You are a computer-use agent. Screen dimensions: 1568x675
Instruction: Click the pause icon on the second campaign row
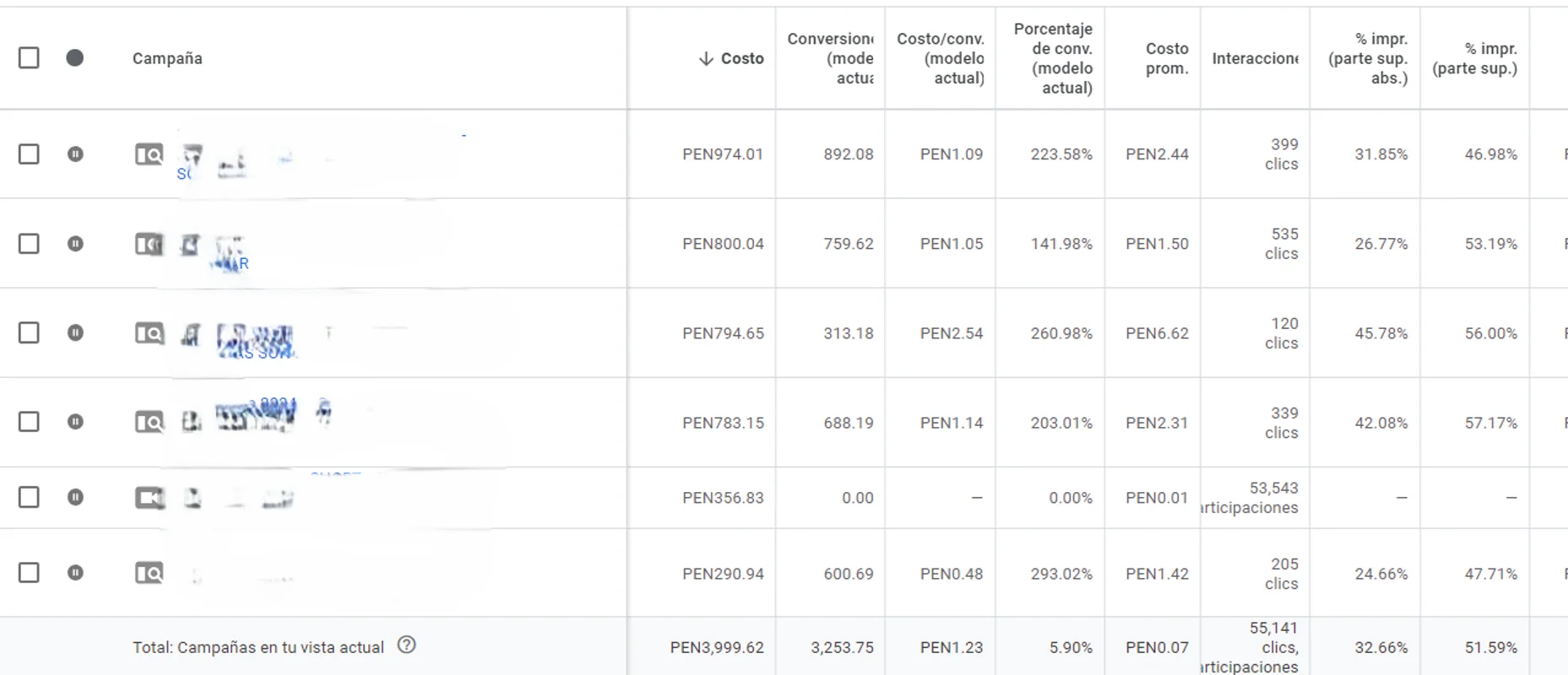[76, 244]
